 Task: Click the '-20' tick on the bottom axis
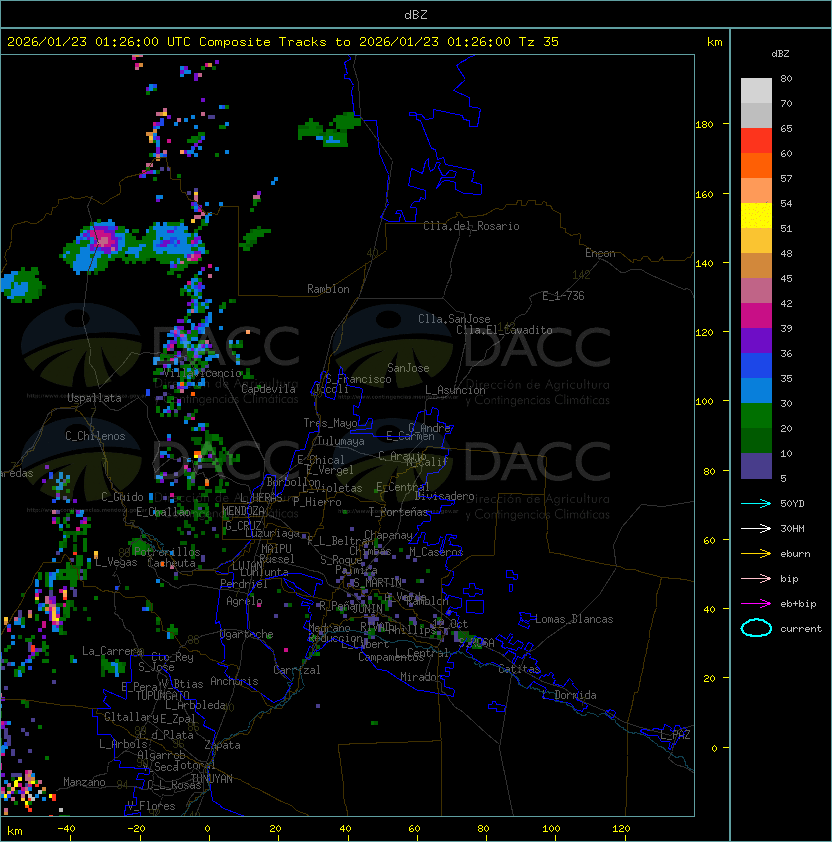click(x=136, y=829)
